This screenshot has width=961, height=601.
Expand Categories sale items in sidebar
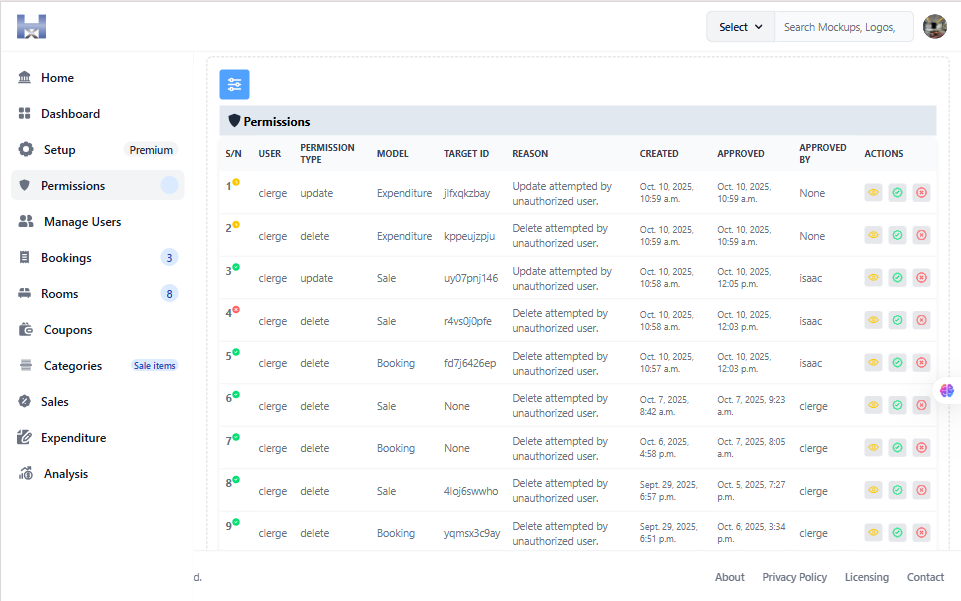pyautogui.click(x=97, y=366)
